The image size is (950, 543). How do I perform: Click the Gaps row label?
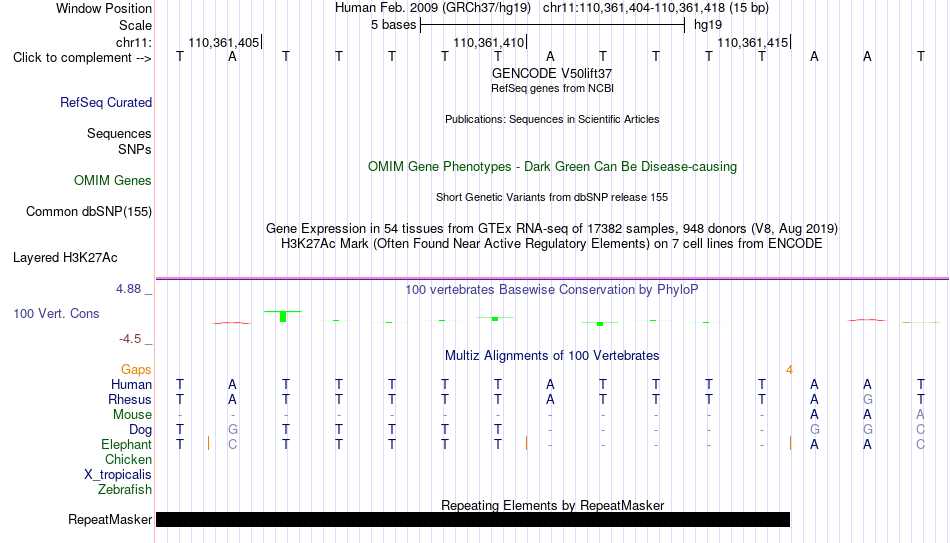point(136,370)
